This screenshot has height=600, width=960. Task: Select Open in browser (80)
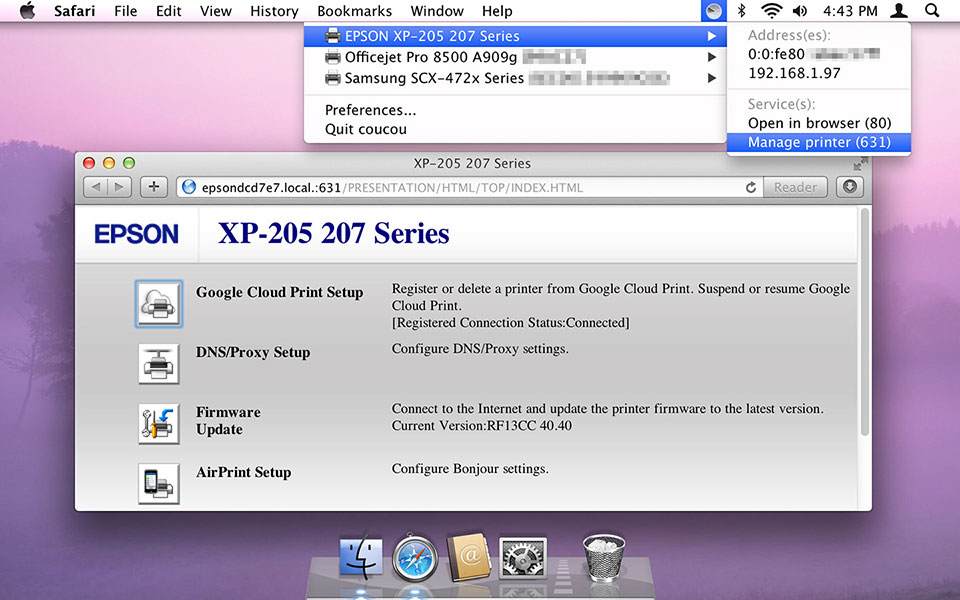click(x=819, y=123)
